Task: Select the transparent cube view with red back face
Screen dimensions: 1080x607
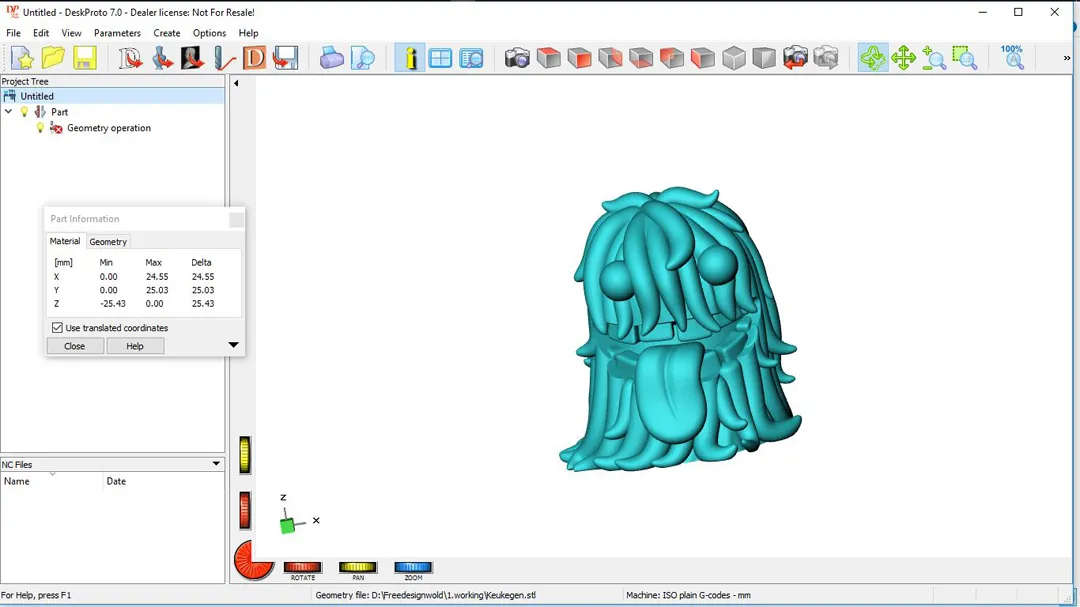Action: click(672, 58)
